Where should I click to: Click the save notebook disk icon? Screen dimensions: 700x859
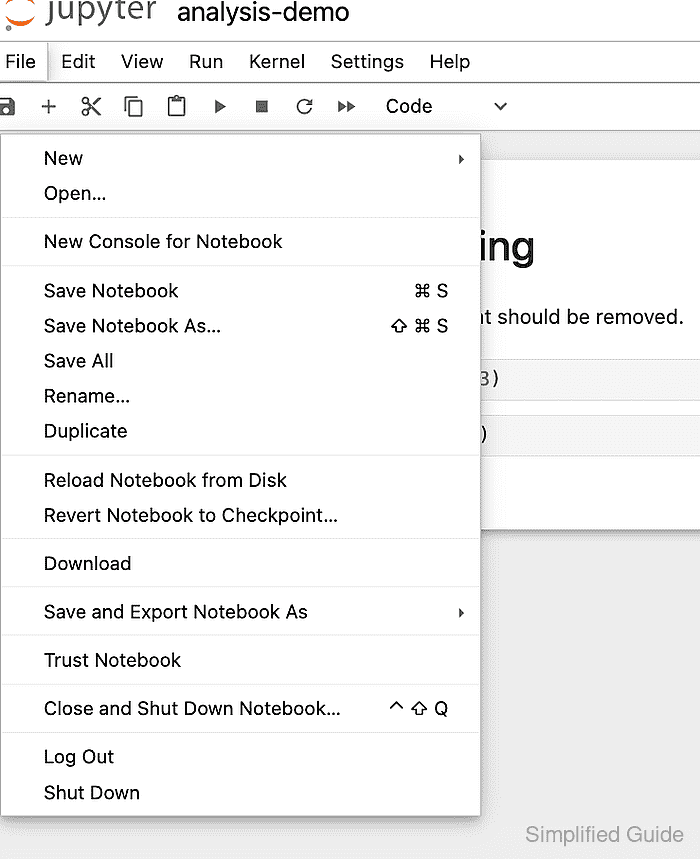click(x=7, y=106)
